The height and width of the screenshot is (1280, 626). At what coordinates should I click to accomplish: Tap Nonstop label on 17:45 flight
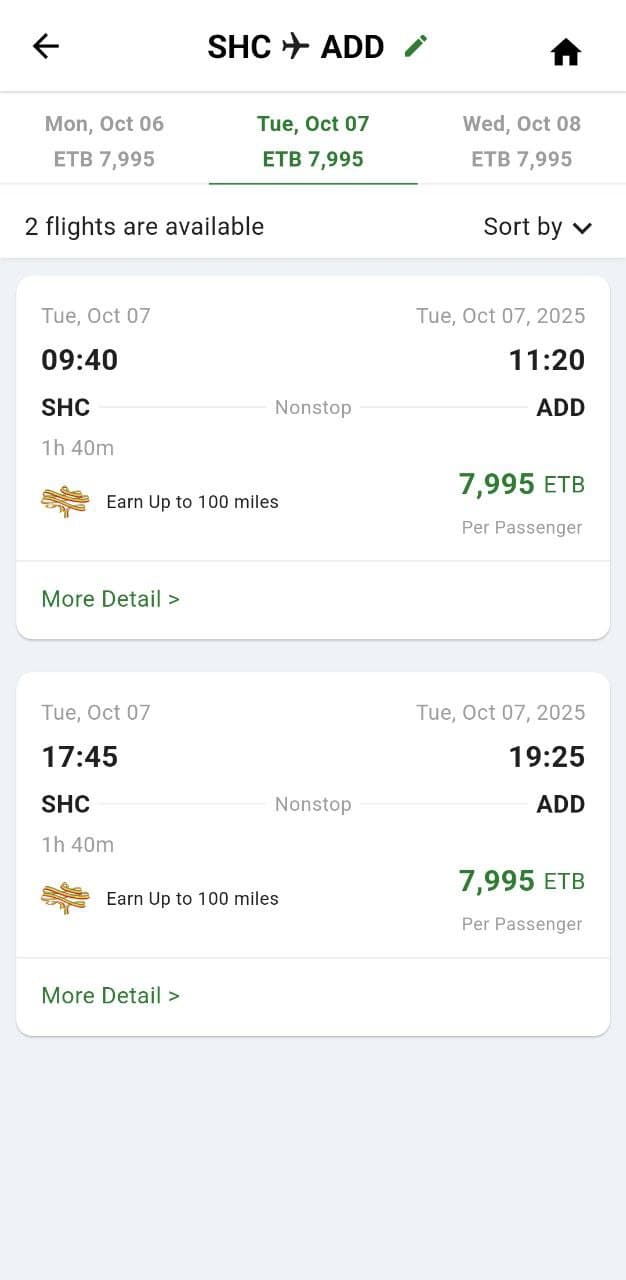tap(313, 805)
